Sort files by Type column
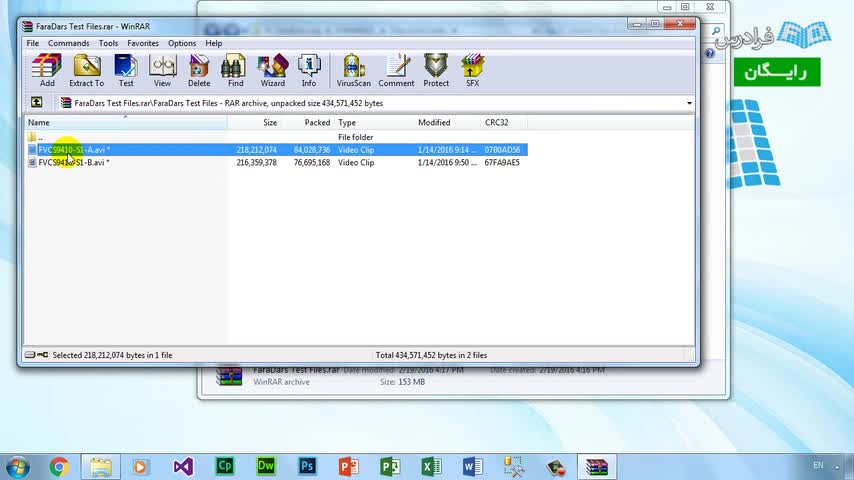 374,123
